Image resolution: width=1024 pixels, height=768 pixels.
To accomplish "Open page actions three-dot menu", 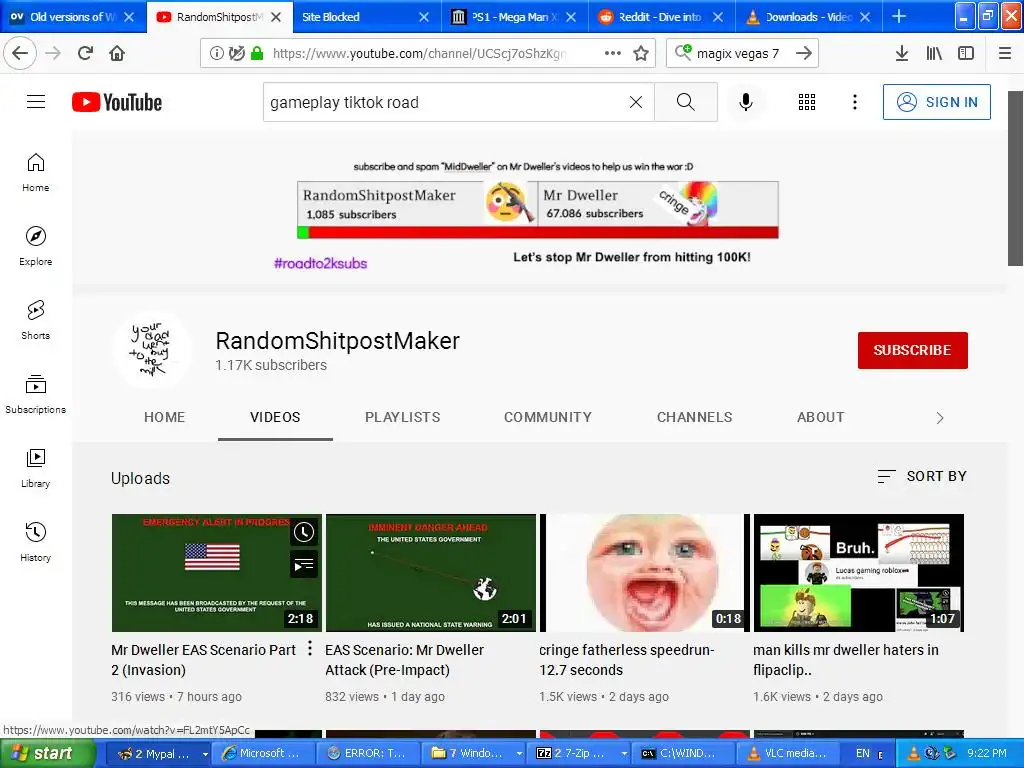I will pos(613,53).
